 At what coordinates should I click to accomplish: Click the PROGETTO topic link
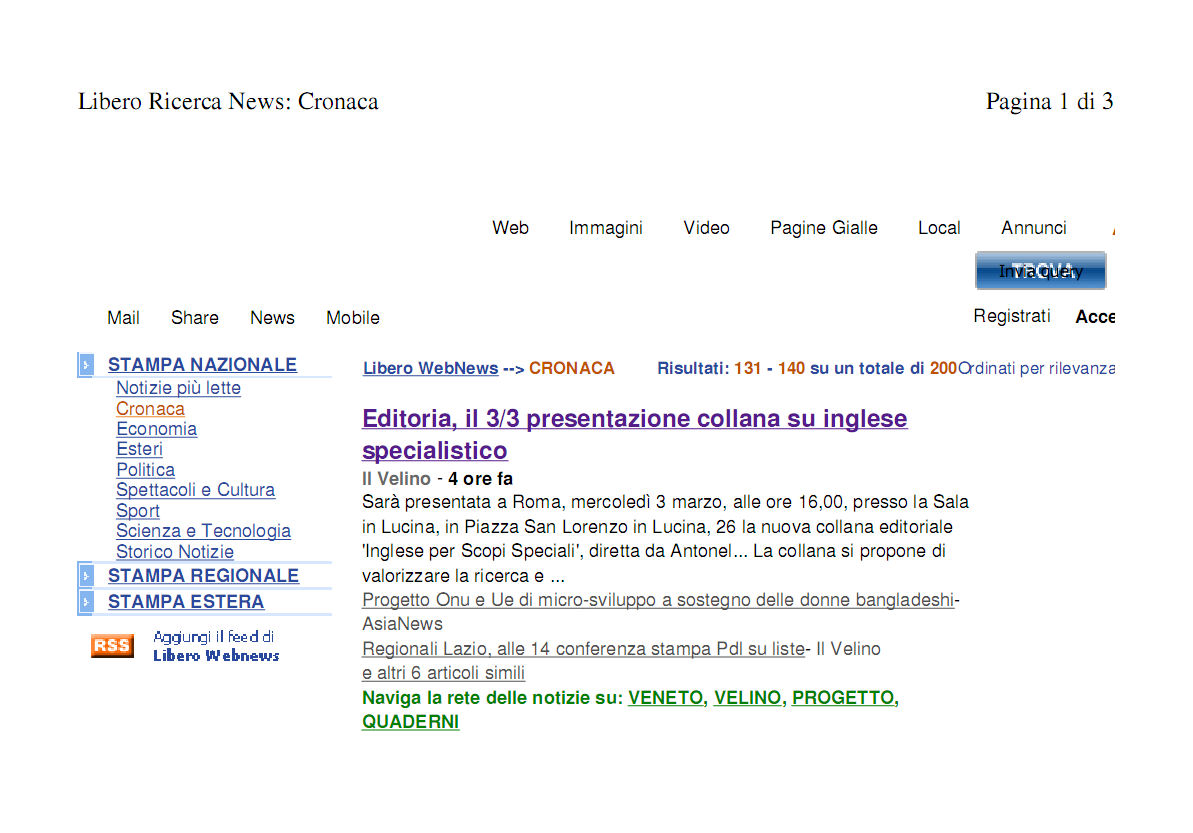(843, 698)
